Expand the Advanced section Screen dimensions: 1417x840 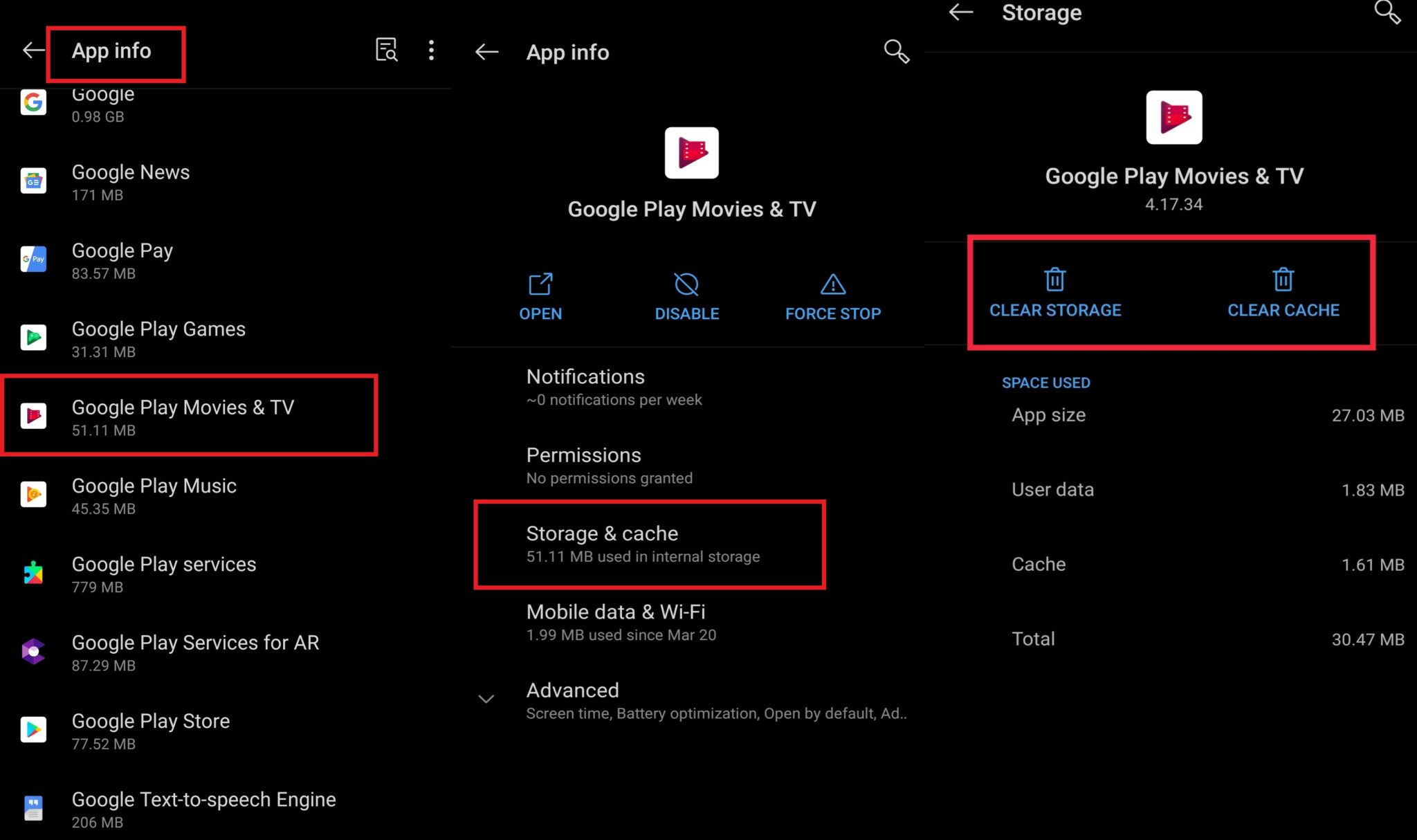pos(486,699)
